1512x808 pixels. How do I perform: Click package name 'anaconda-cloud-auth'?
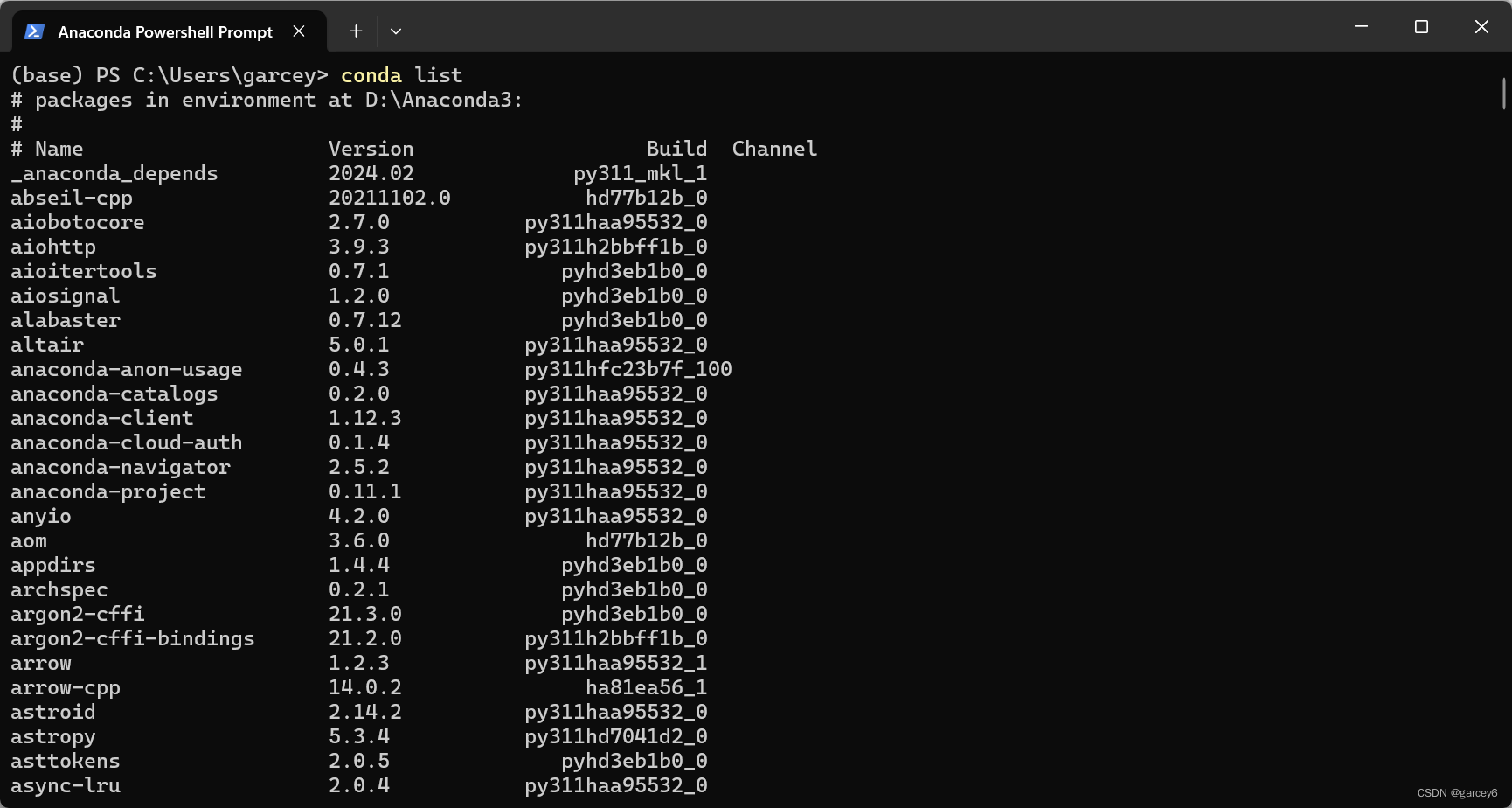[x=126, y=442]
